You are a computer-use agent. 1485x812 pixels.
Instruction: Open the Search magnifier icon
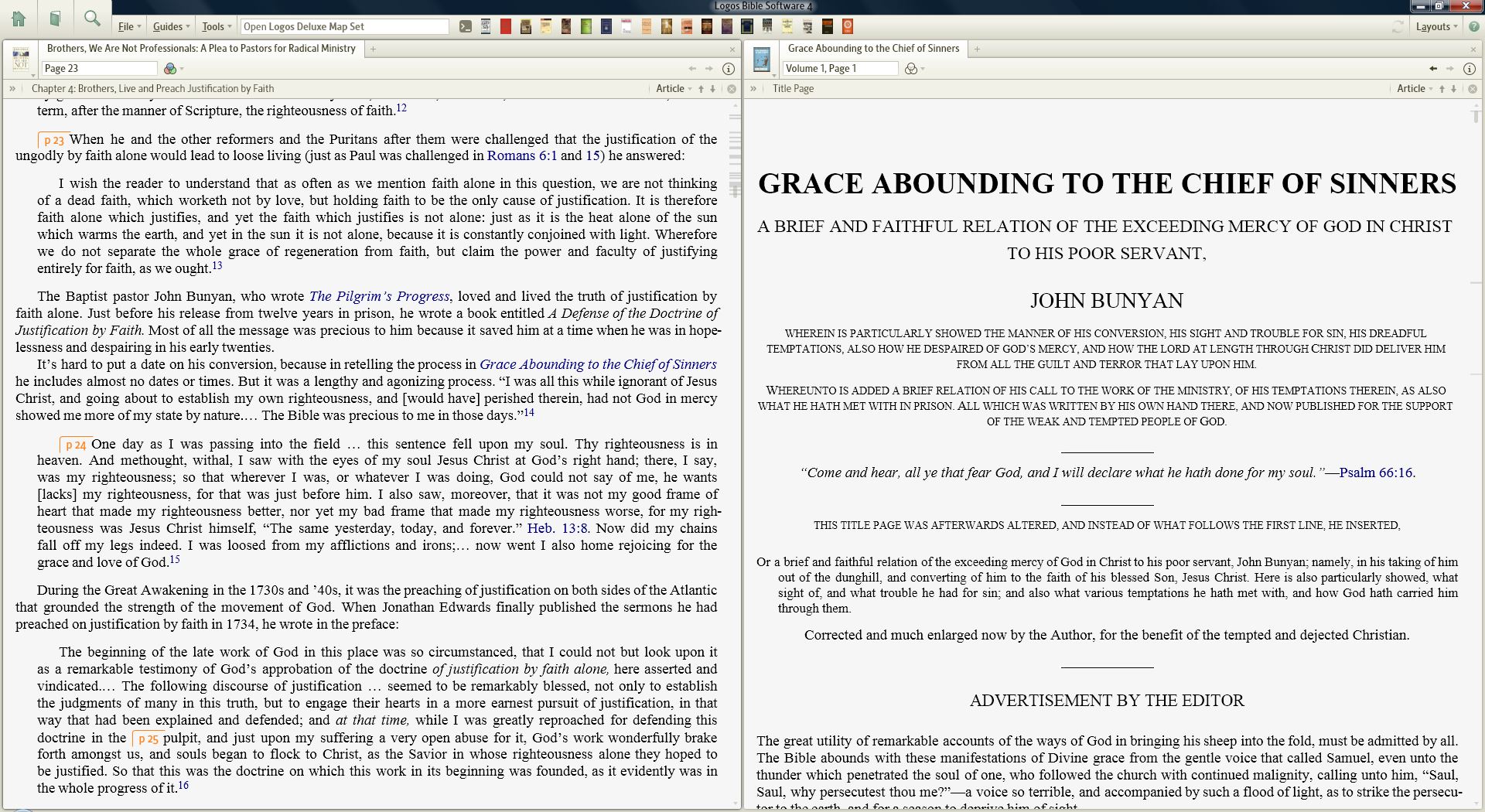coord(92,19)
